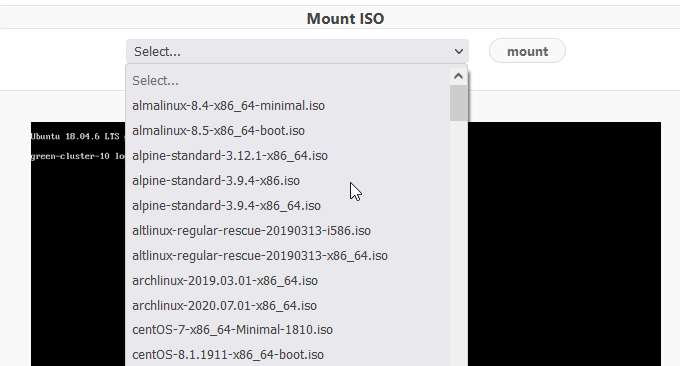Pick alpine-standard-3.12.1-x86_64.iso
This screenshot has width=680, height=366.
(x=288, y=156)
